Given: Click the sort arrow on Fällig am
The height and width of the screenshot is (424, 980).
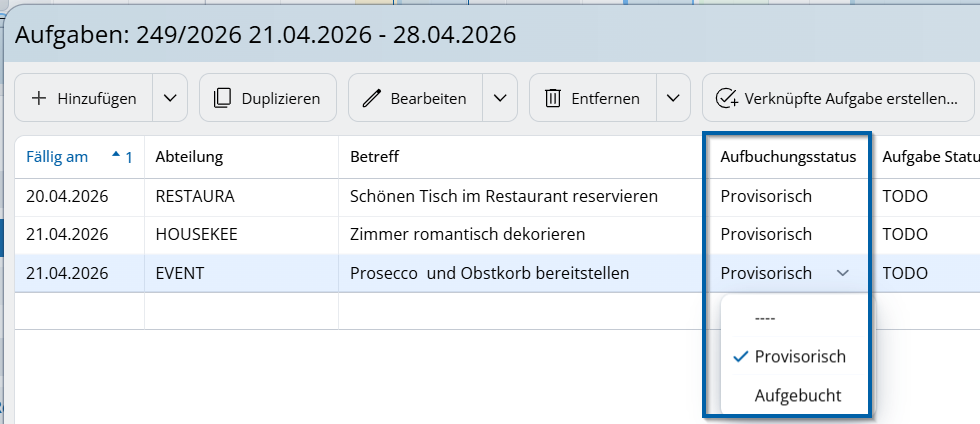Looking at the screenshot, I should pos(116,155).
